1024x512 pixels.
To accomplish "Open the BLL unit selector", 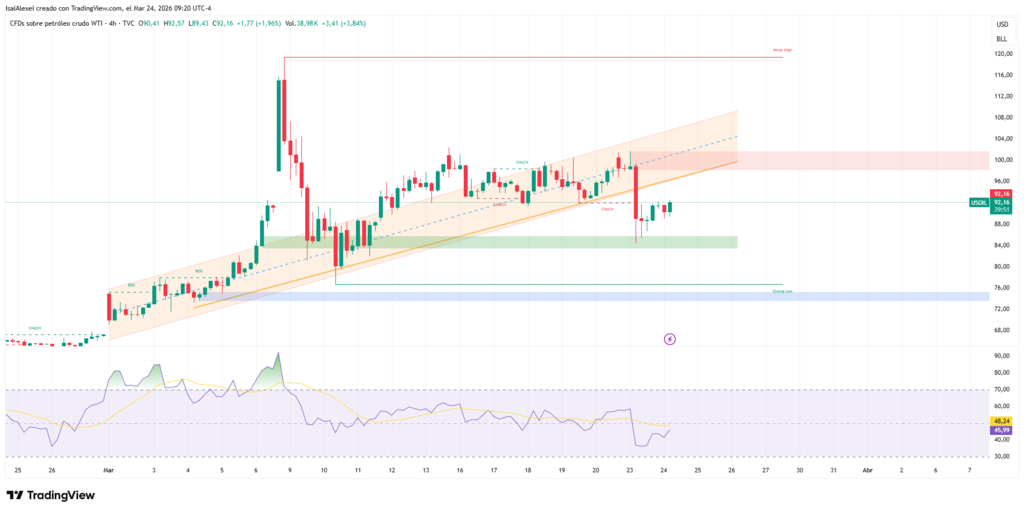I will click(x=1001, y=35).
